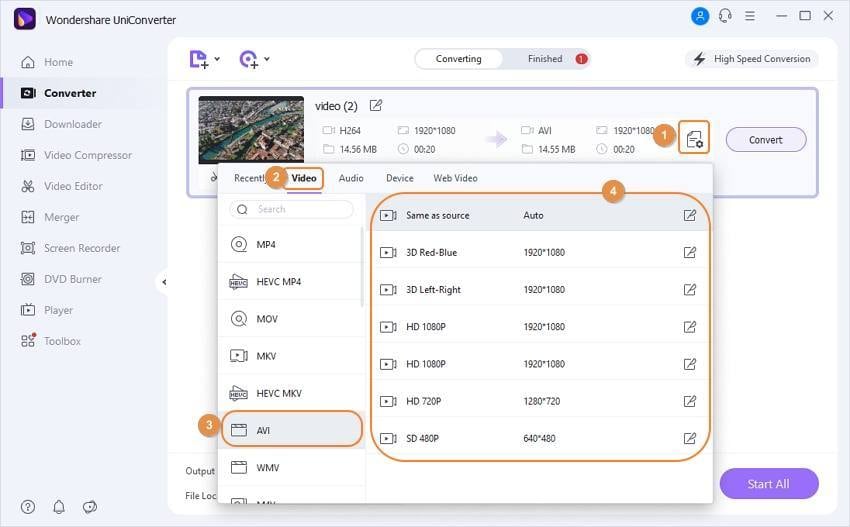Edit the HD 720P preset
The width and height of the screenshot is (850, 527).
point(690,401)
